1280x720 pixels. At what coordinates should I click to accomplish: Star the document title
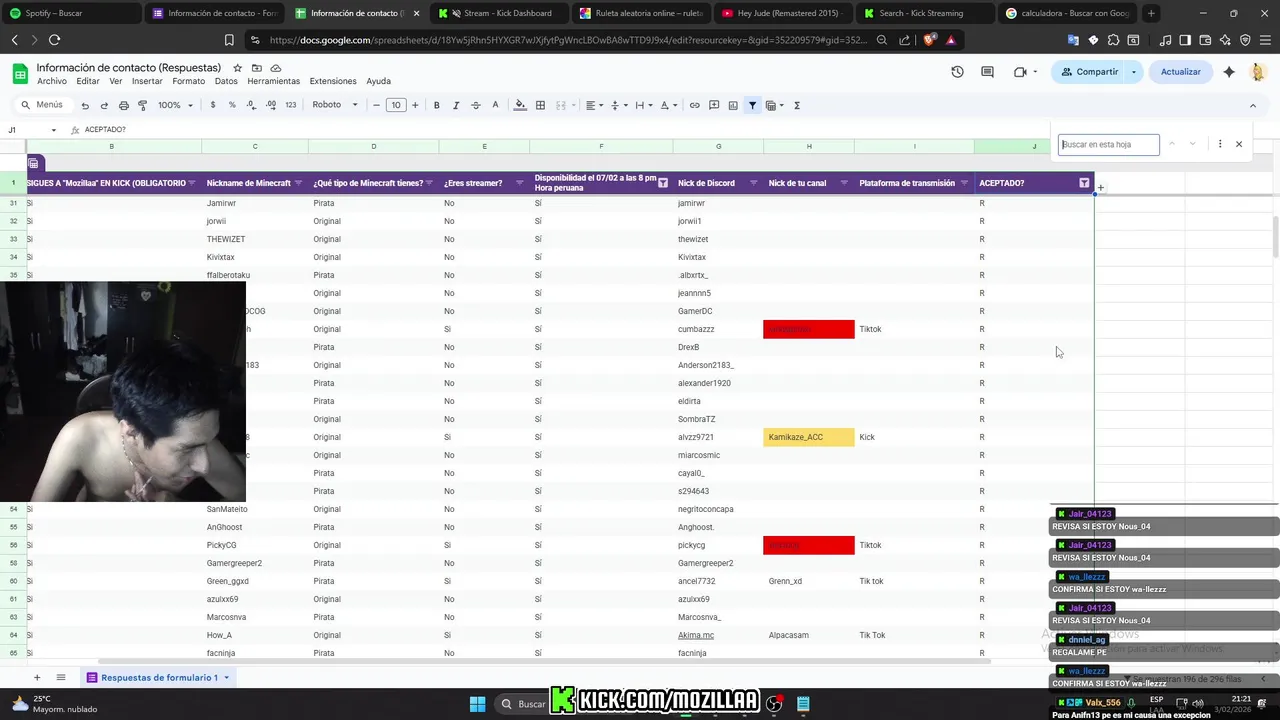(x=236, y=68)
